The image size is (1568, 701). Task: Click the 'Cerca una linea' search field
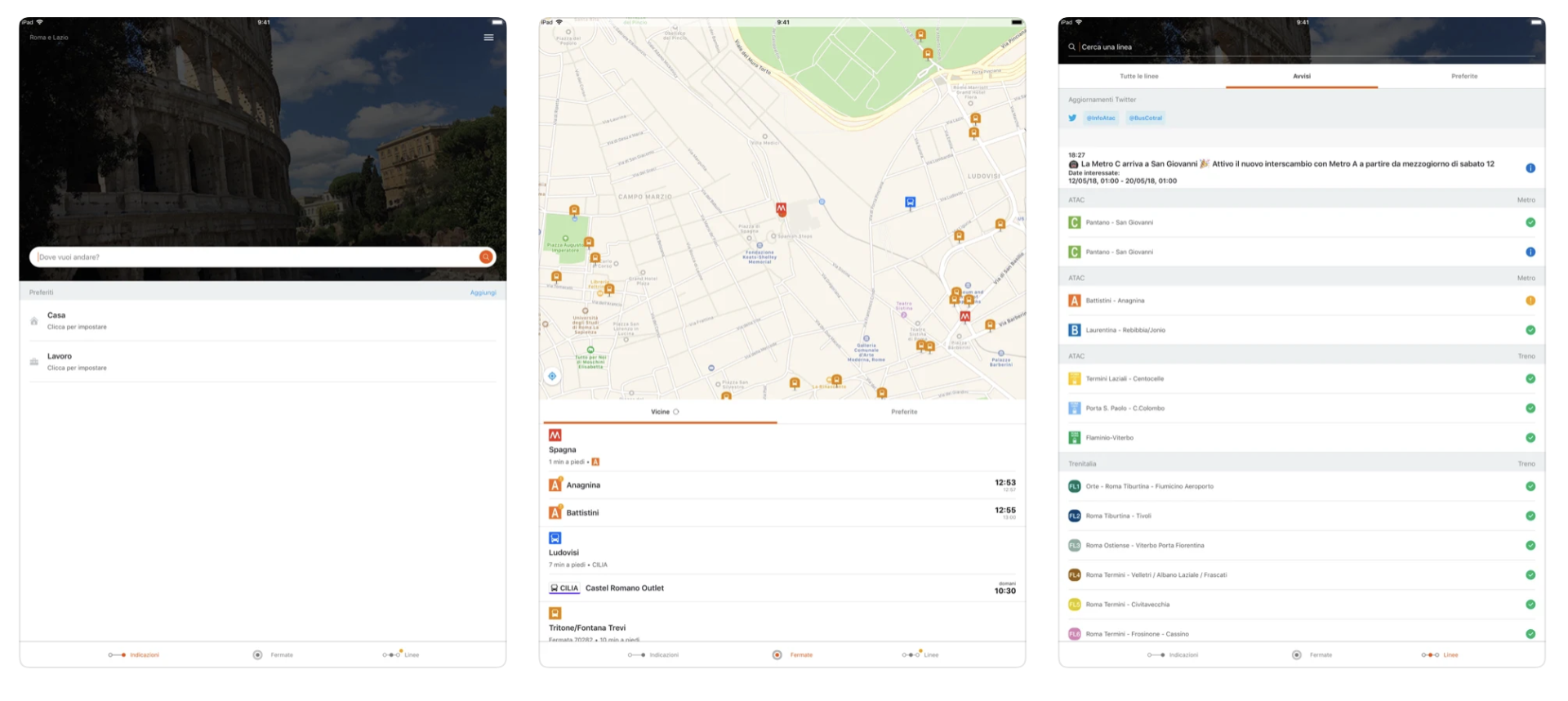(1302, 47)
